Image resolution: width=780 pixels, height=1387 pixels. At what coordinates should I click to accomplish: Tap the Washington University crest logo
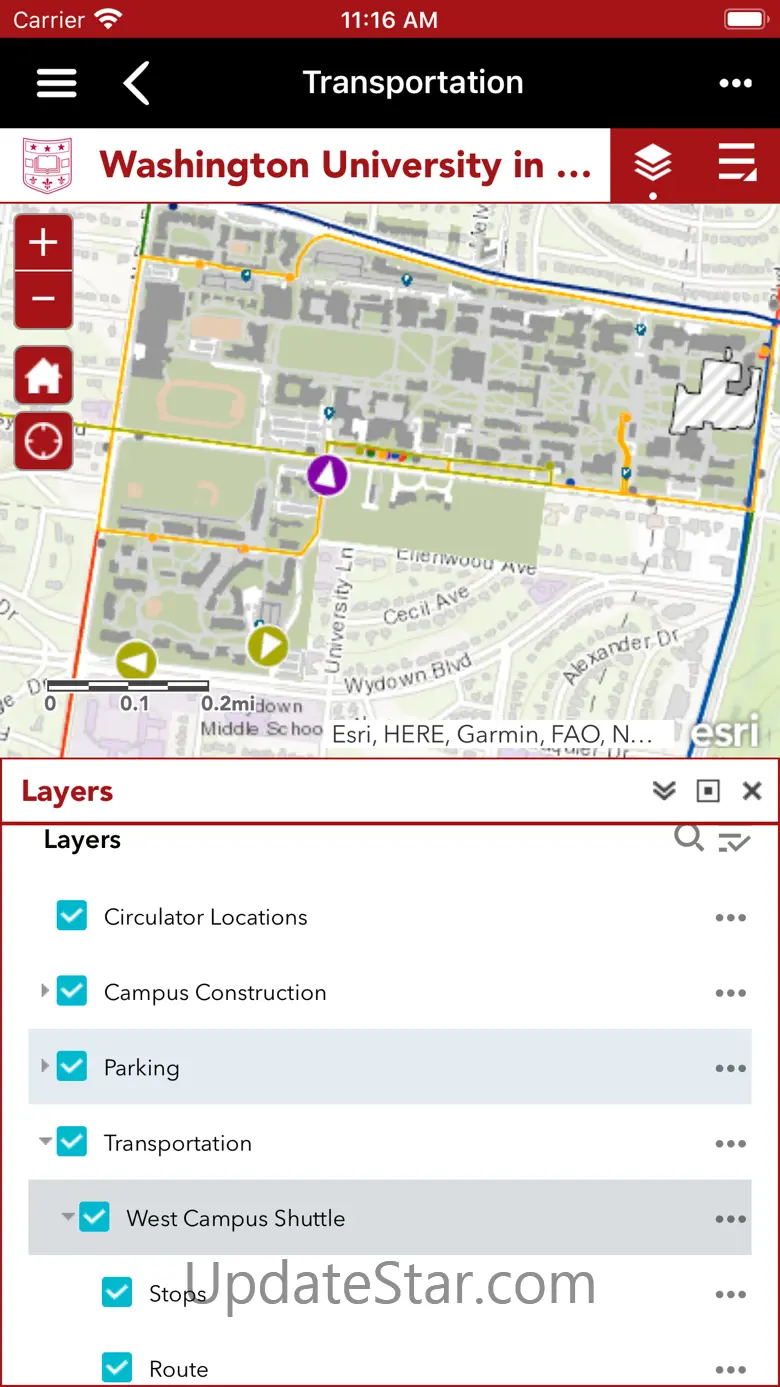click(47, 166)
